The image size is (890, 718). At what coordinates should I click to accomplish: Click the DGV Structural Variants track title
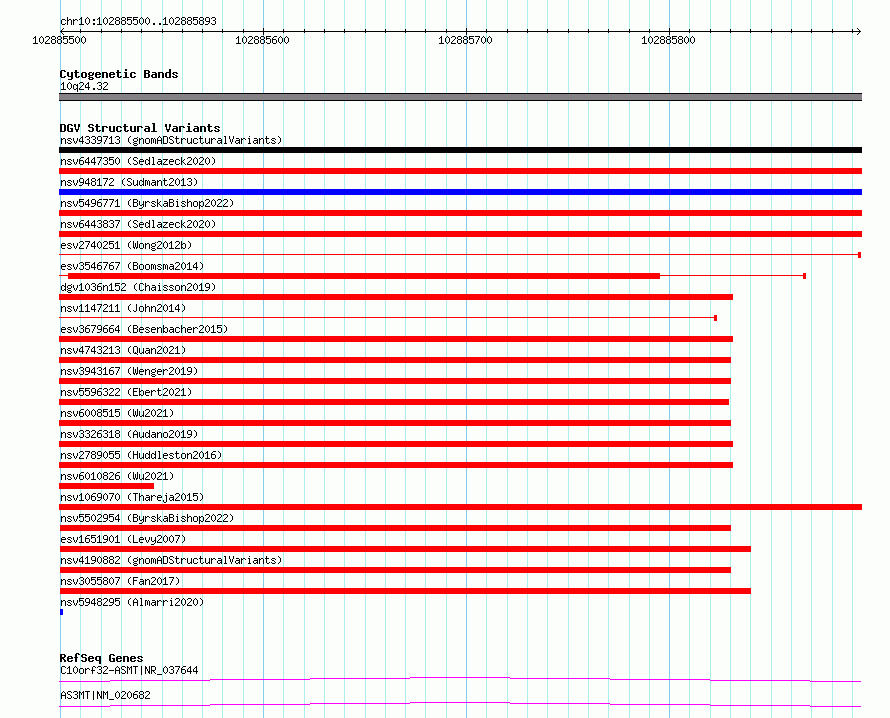(140, 128)
